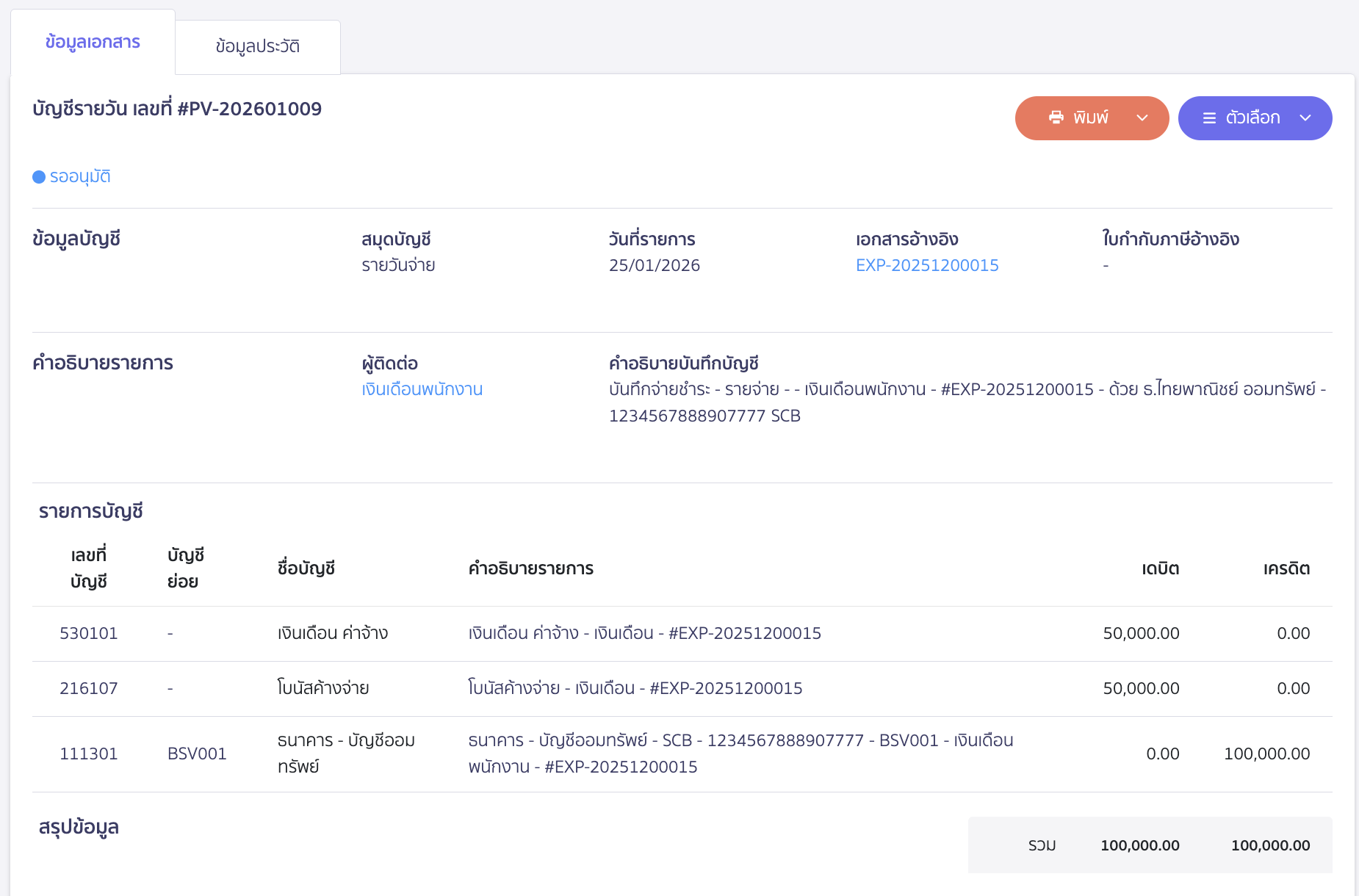Select account number 530101 row
1359x896 pixels.
(x=89, y=633)
